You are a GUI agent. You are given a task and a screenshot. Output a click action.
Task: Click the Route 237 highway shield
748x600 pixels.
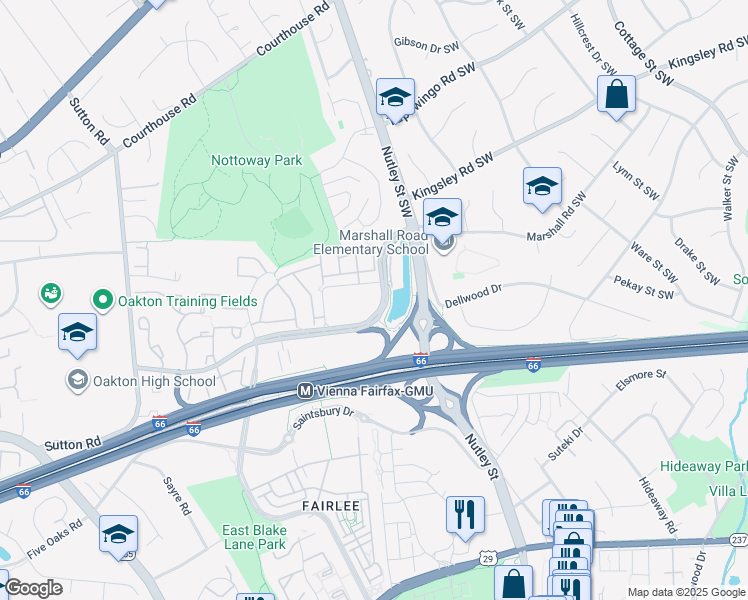pos(738,540)
